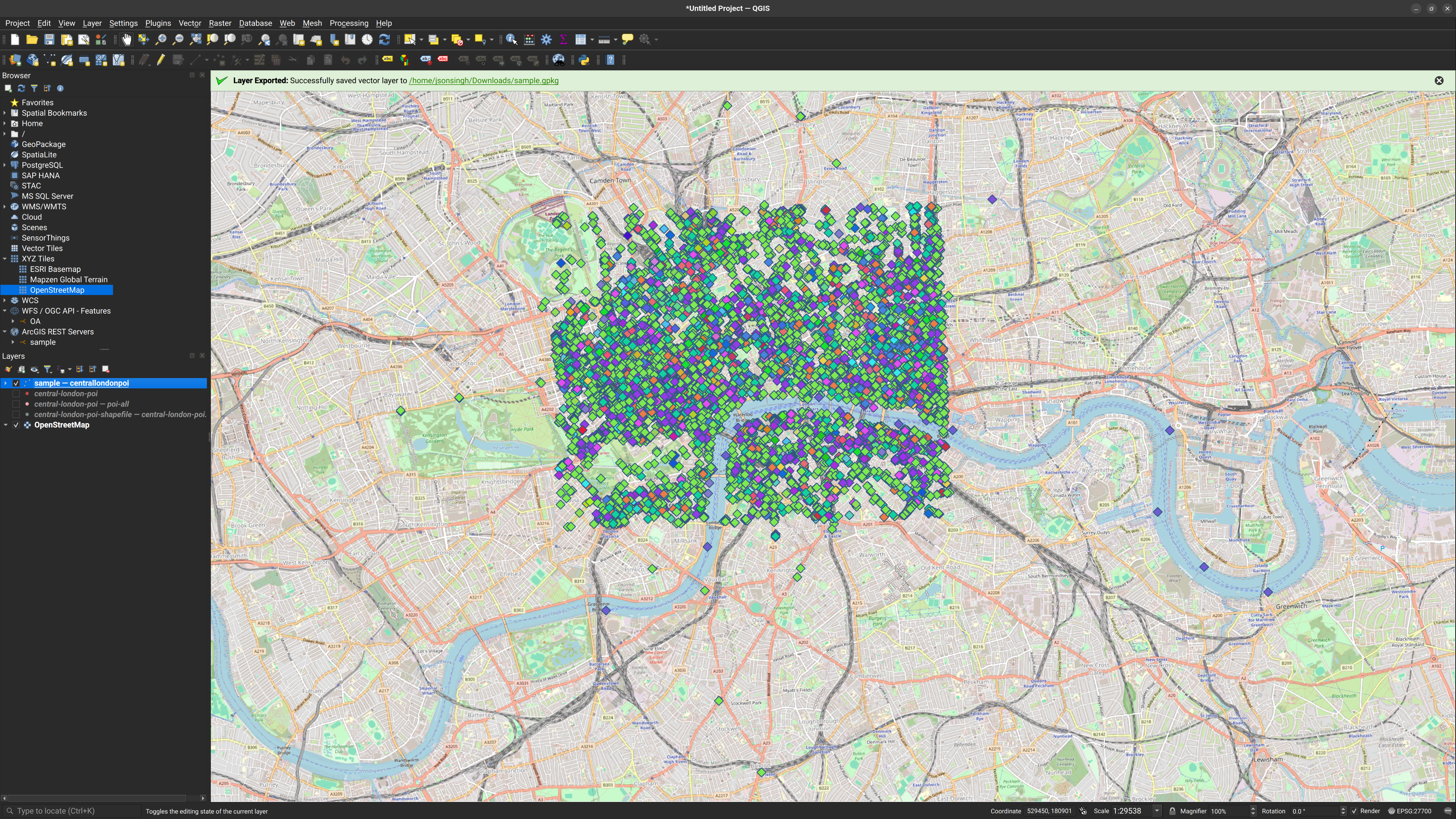
Task: Open the Temporal Controller clock icon
Action: pyautogui.click(x=367, y=39)
